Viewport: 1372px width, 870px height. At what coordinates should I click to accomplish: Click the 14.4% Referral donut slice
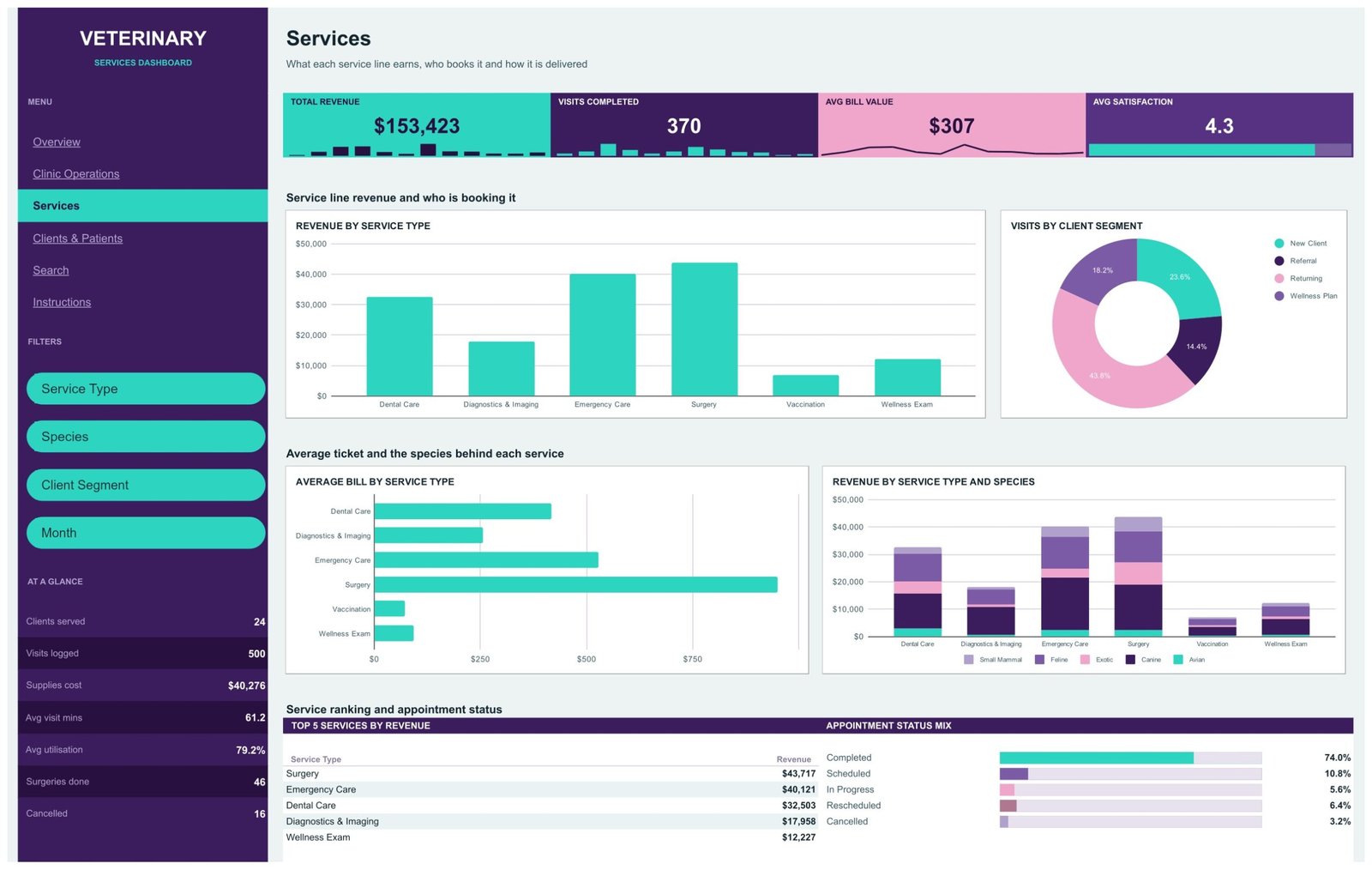(x=1196, y=347)
